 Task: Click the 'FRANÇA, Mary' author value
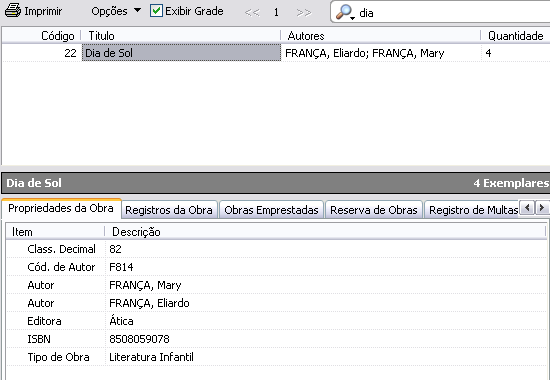(145, 285)
